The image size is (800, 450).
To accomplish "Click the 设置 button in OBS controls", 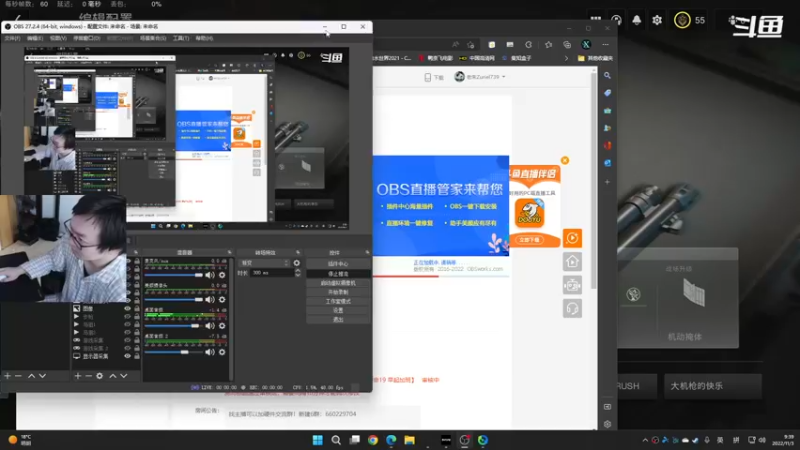I will point(338,310).
